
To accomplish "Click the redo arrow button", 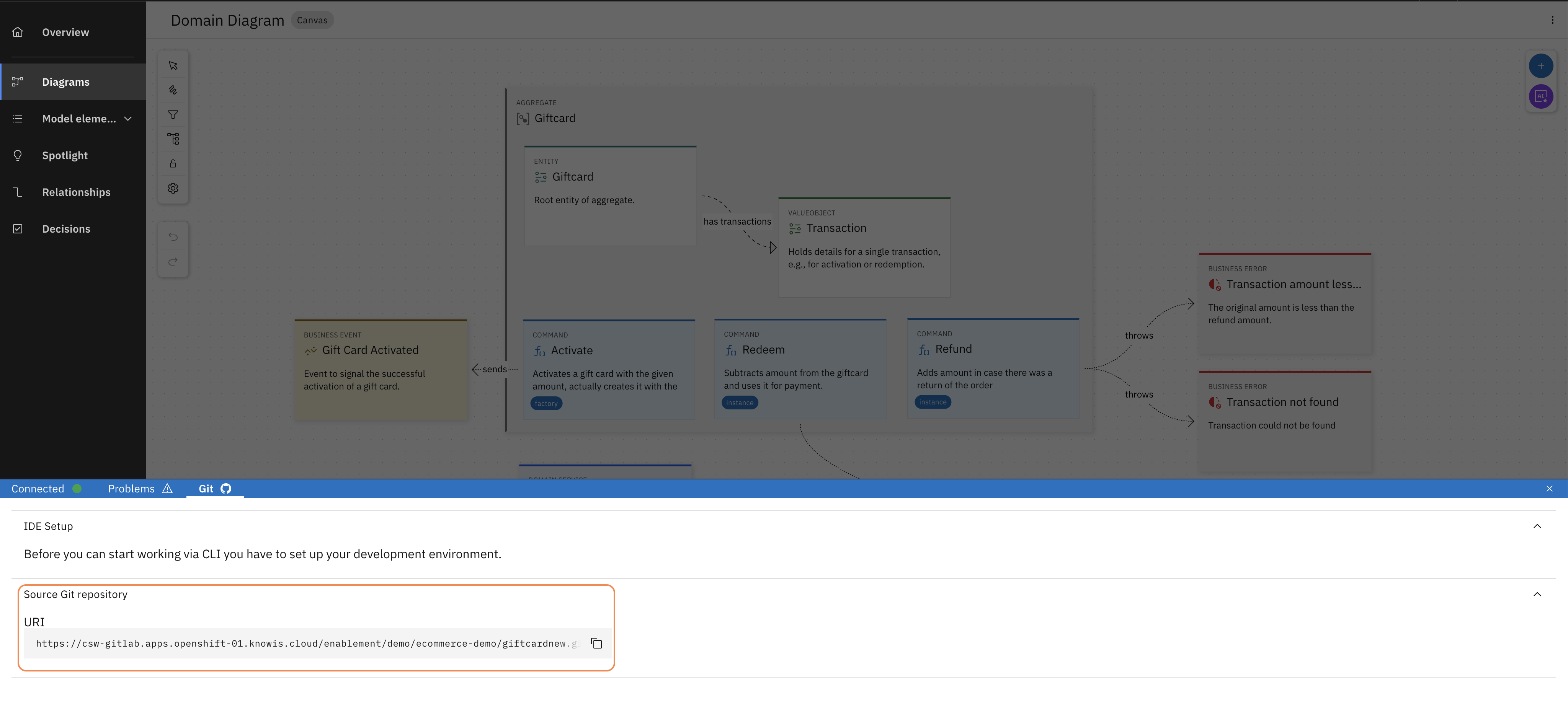I will (x=173, y=262).
